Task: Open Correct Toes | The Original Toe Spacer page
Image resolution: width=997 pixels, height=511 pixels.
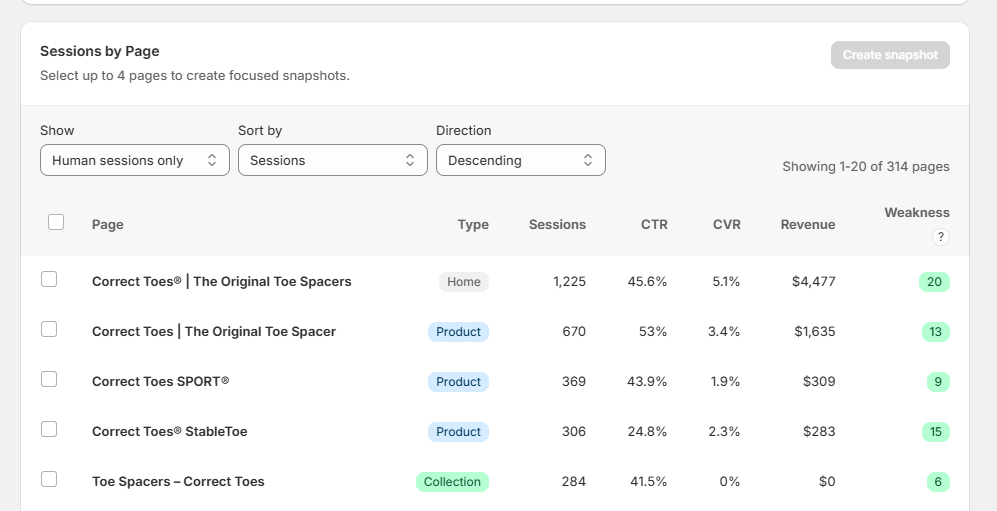Action: [214, 332]
